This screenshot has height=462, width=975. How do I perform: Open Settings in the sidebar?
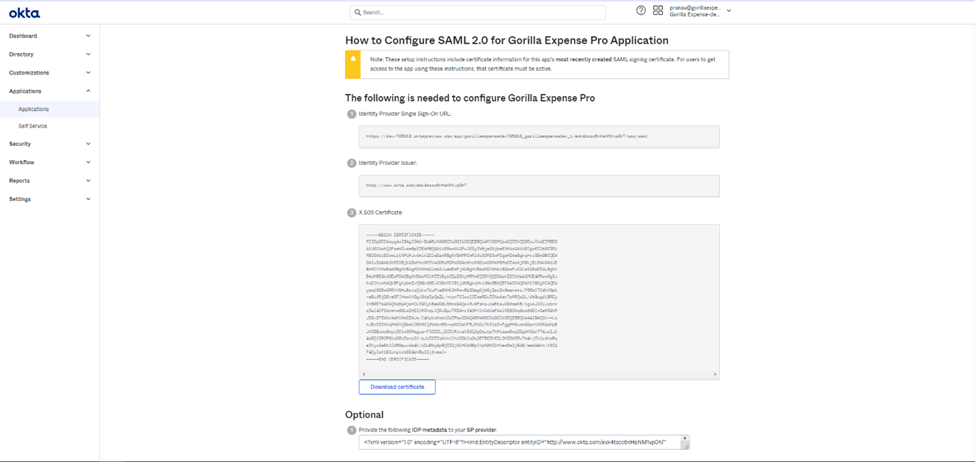pos(20,199)
